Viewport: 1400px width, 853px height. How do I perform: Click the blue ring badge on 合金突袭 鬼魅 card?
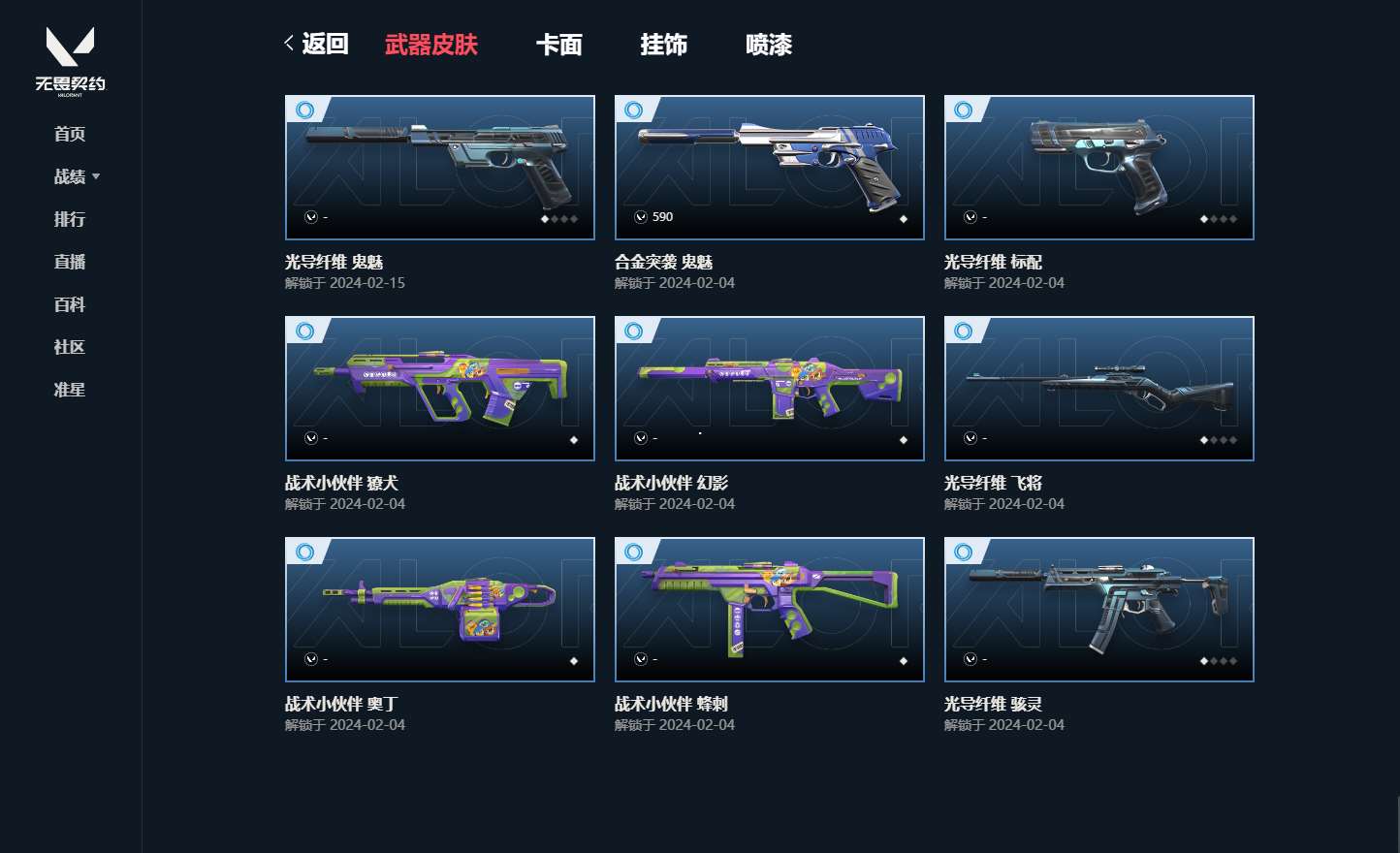[x=634, y=110]
